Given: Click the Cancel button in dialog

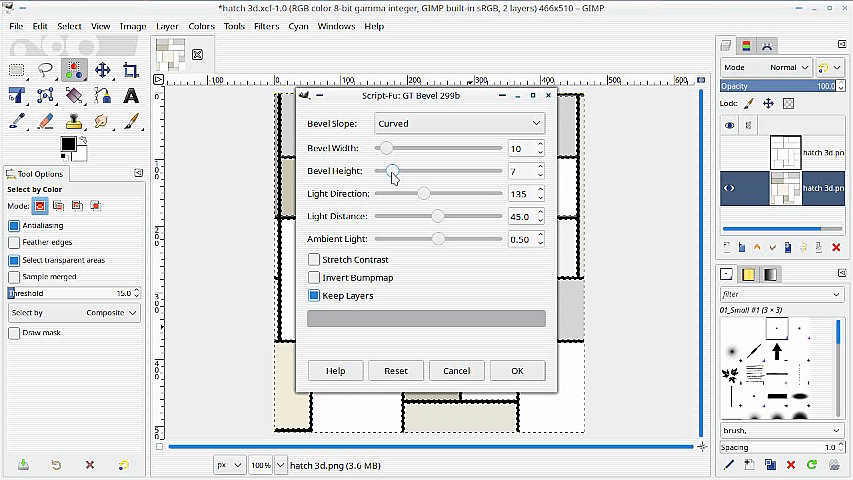Looking at the screenshot, I should coord(456,371).
